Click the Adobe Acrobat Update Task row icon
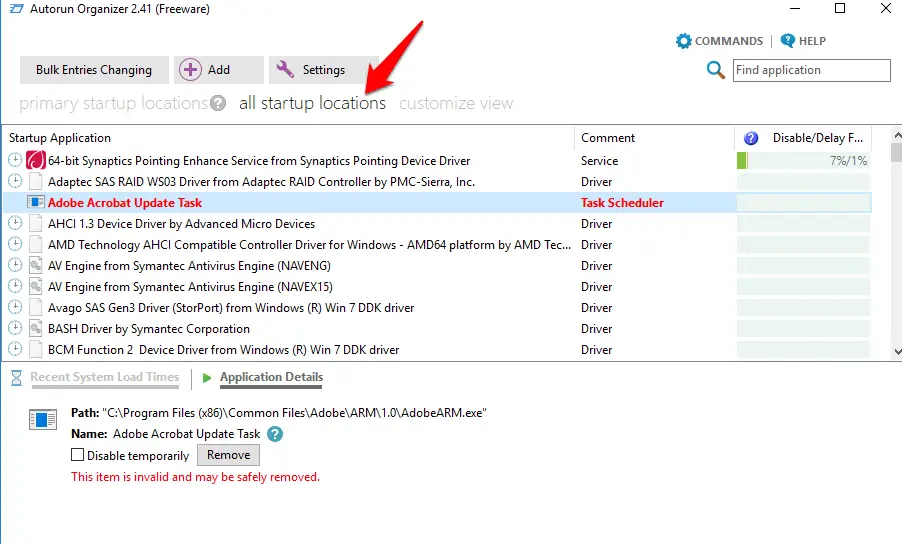This screenshot has width=902, height=544. pos(36,202)
